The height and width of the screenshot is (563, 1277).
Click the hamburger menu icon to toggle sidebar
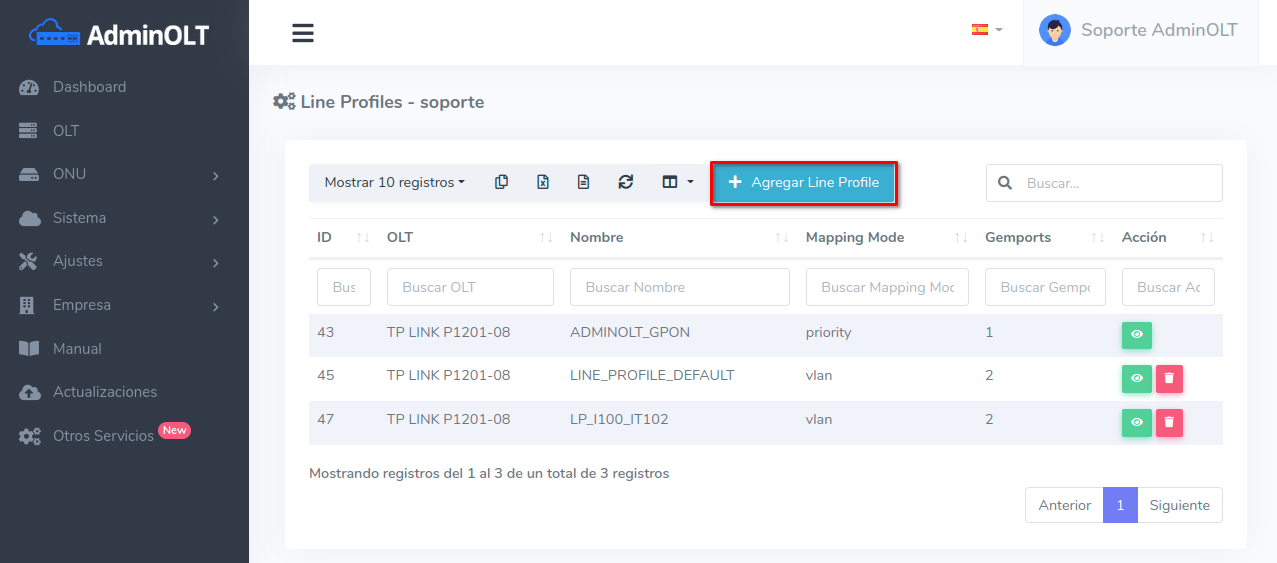[303, 33]
